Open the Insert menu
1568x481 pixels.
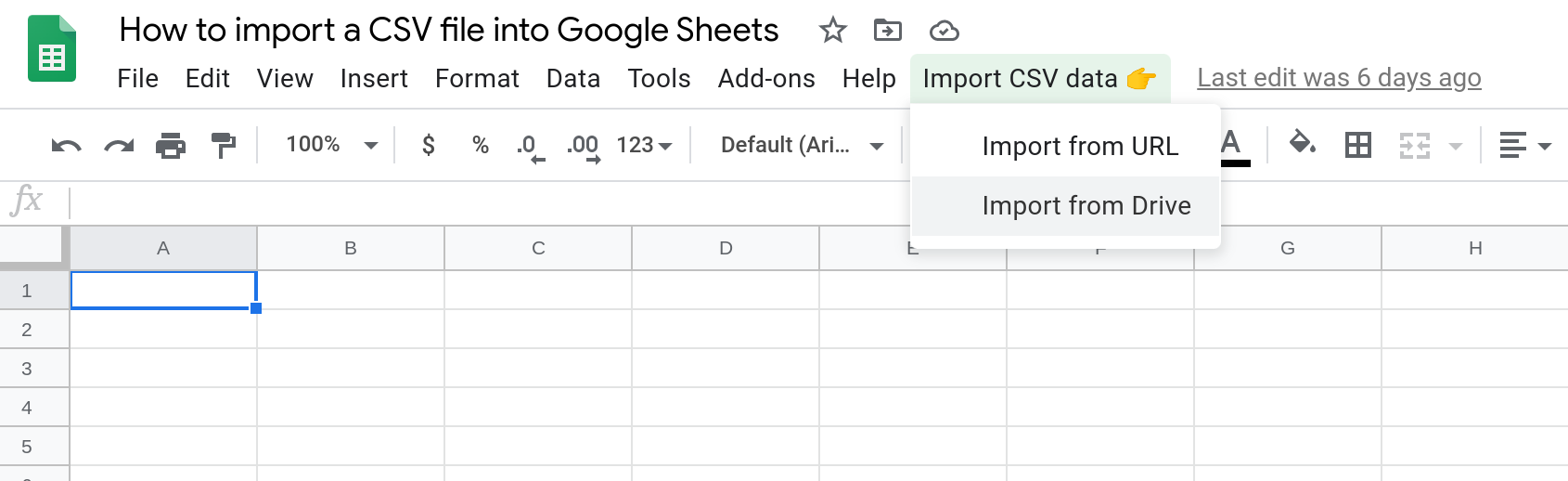tap(374, 79)
